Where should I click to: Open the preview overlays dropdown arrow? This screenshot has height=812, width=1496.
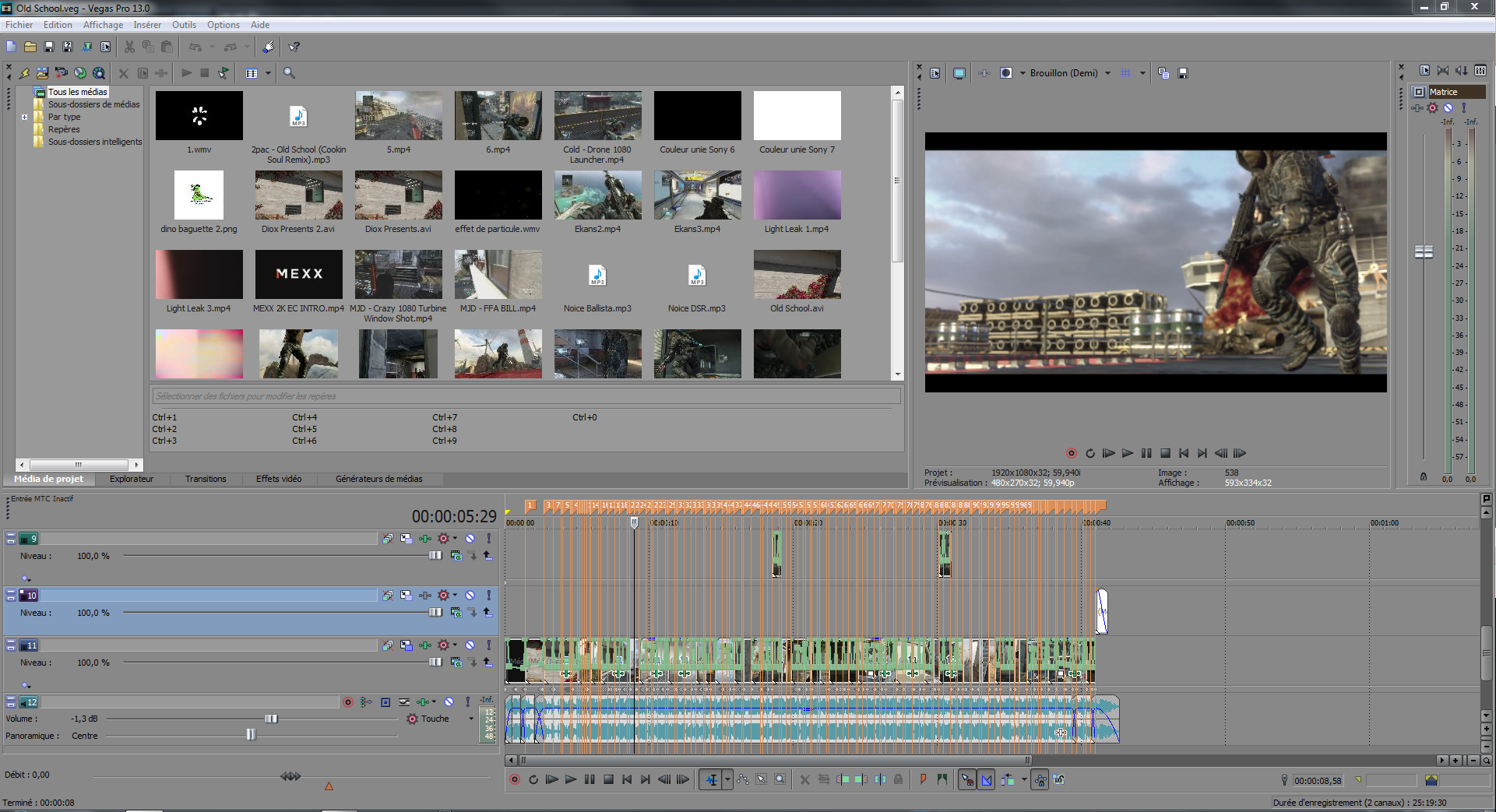(x=1142, y=73)
